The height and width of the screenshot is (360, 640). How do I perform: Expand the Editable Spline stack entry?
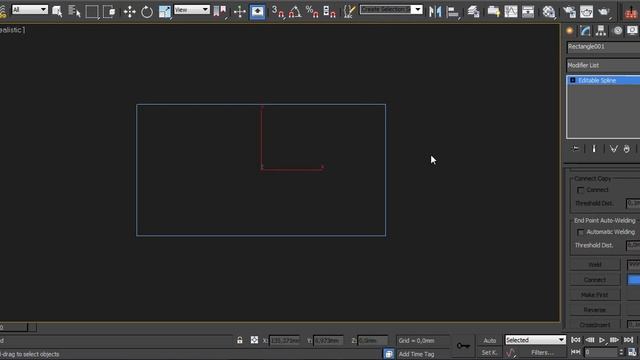click(x=573, y=80)
